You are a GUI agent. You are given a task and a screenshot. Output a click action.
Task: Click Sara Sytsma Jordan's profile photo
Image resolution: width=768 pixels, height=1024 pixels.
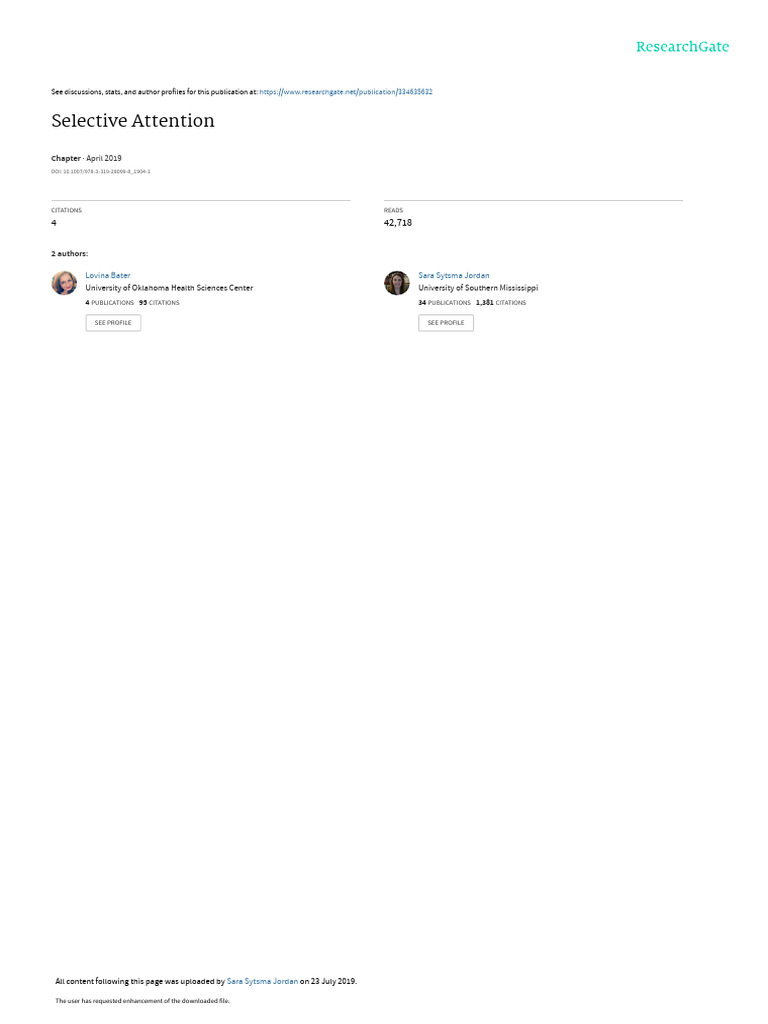point(396,283)
